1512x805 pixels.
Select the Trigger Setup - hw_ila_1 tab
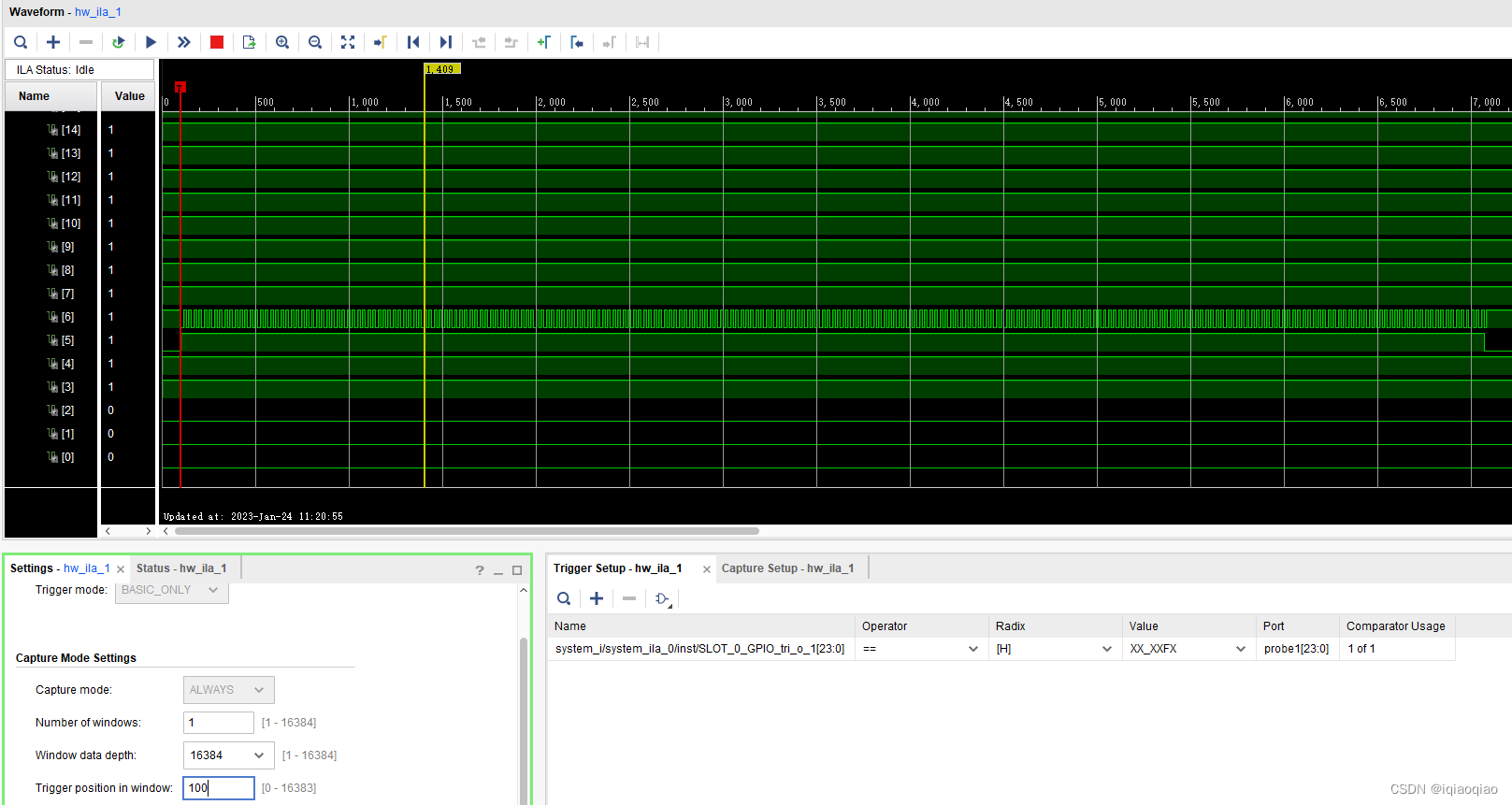tap(618, 568)
